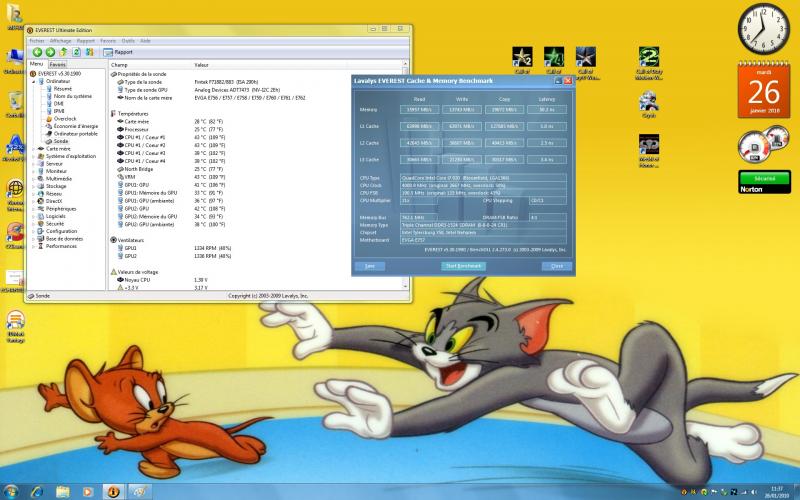Collapse the Ordinateur tree node

pos(34,81)
